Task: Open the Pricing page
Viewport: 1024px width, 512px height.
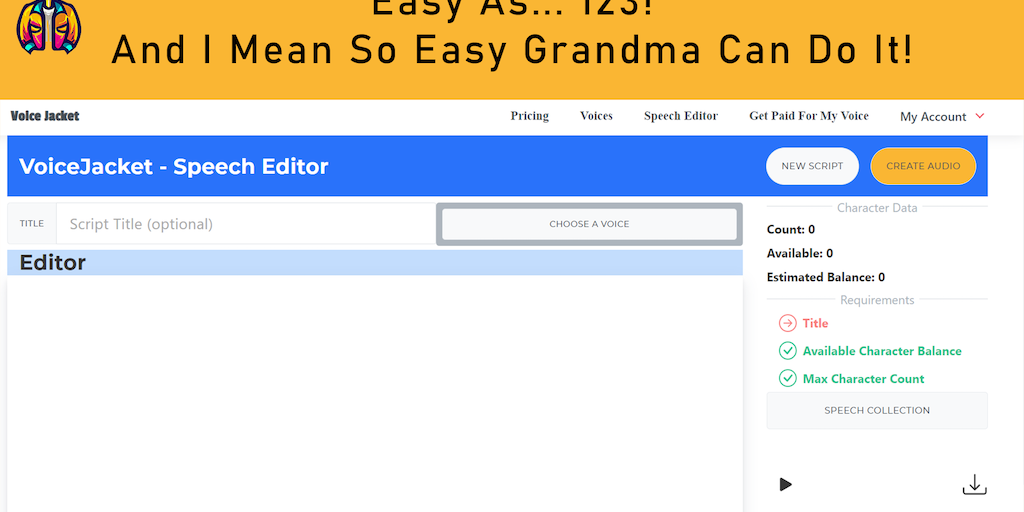Action: [530, 116]
